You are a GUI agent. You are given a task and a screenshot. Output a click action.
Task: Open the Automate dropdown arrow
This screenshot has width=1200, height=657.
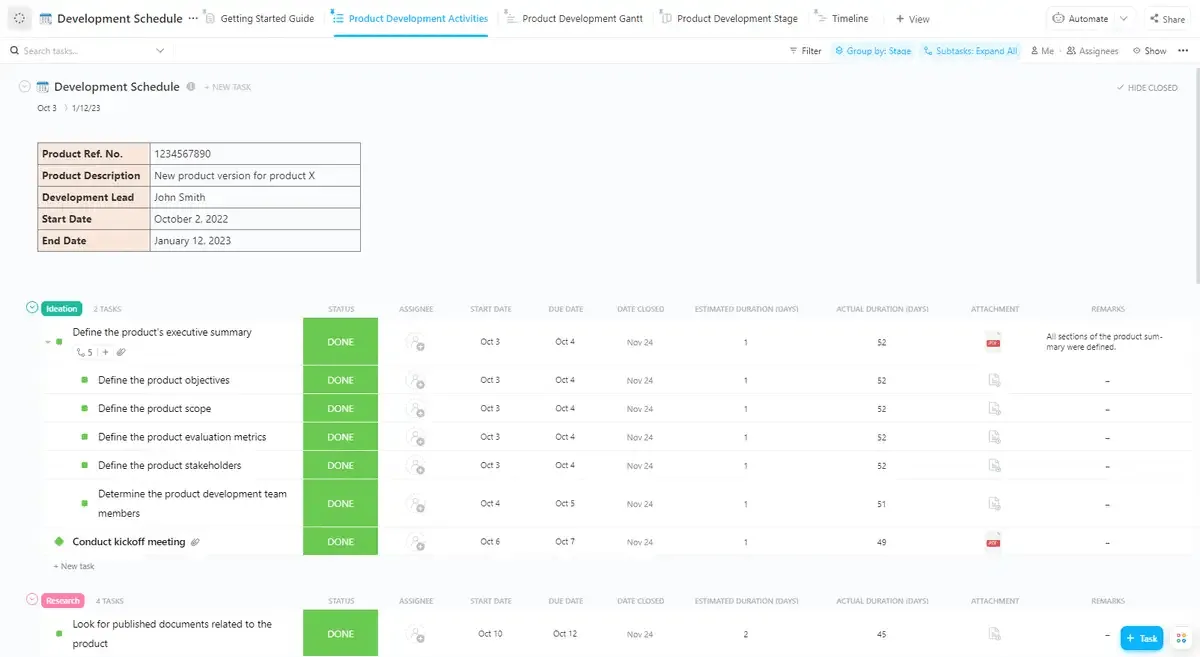[x=1124, y=19]
